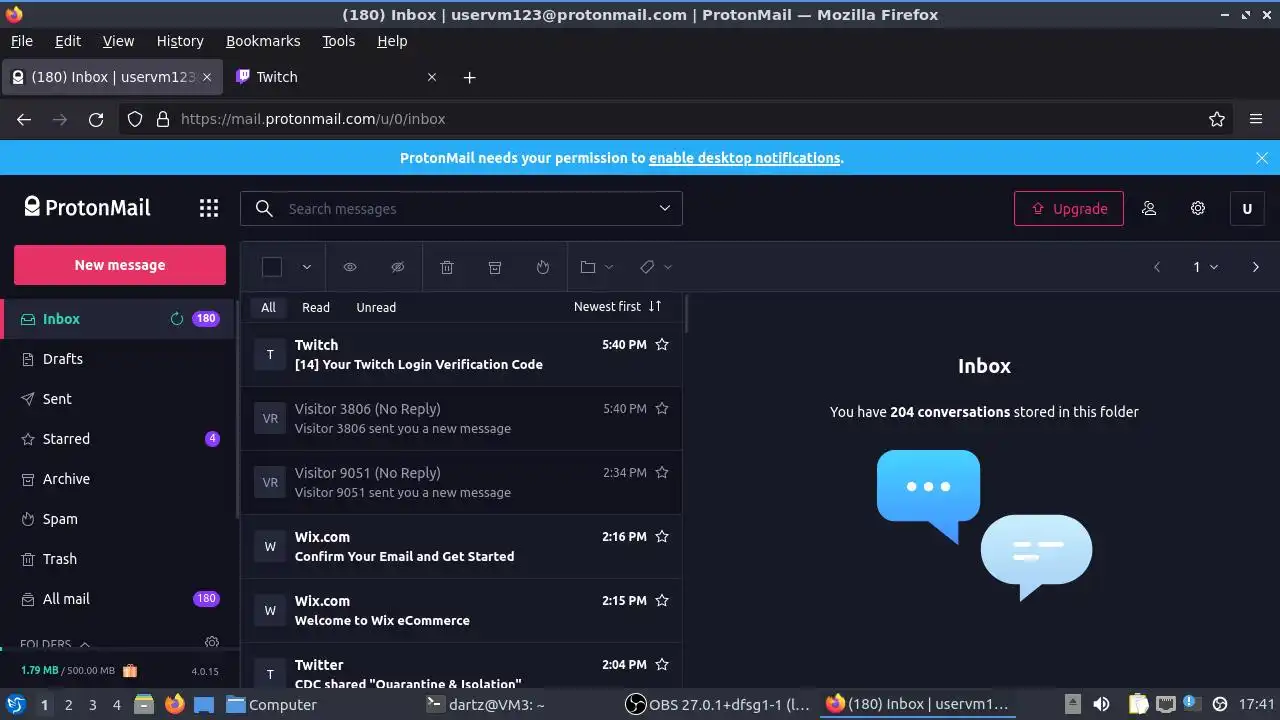This screenshot has width=1280, height=720.
Task: Click the site permissions shield icon
Action: tap(135, 119)
